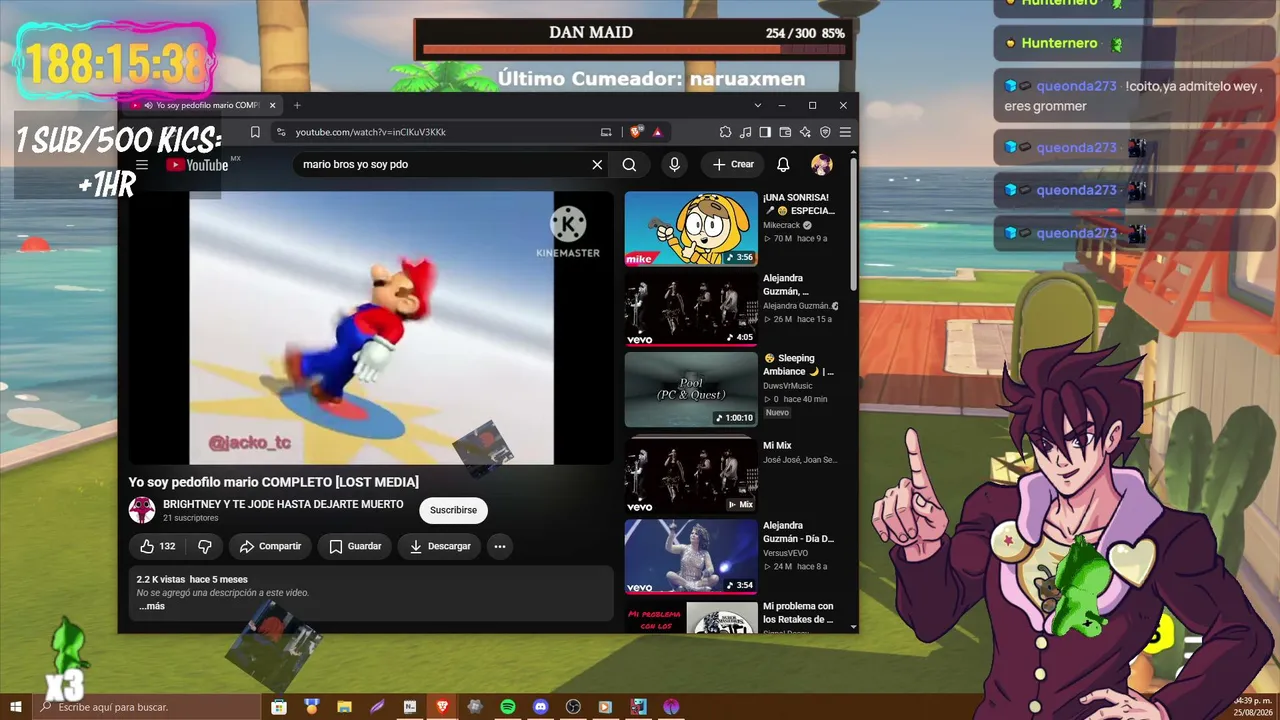Screen dimensions: 1280x720
Task: Bookmark this page in the browser
Action: 255,132
